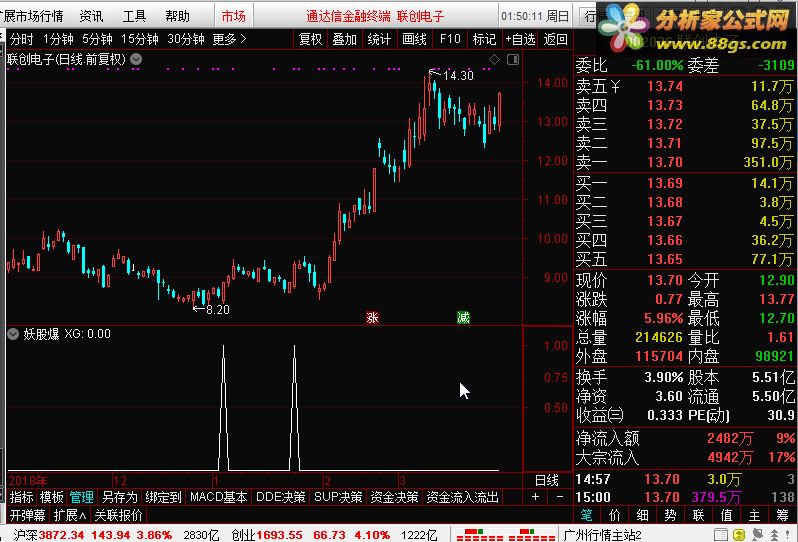
Task: Open the 帮助 menu
Action: click(x=178, y=16)
